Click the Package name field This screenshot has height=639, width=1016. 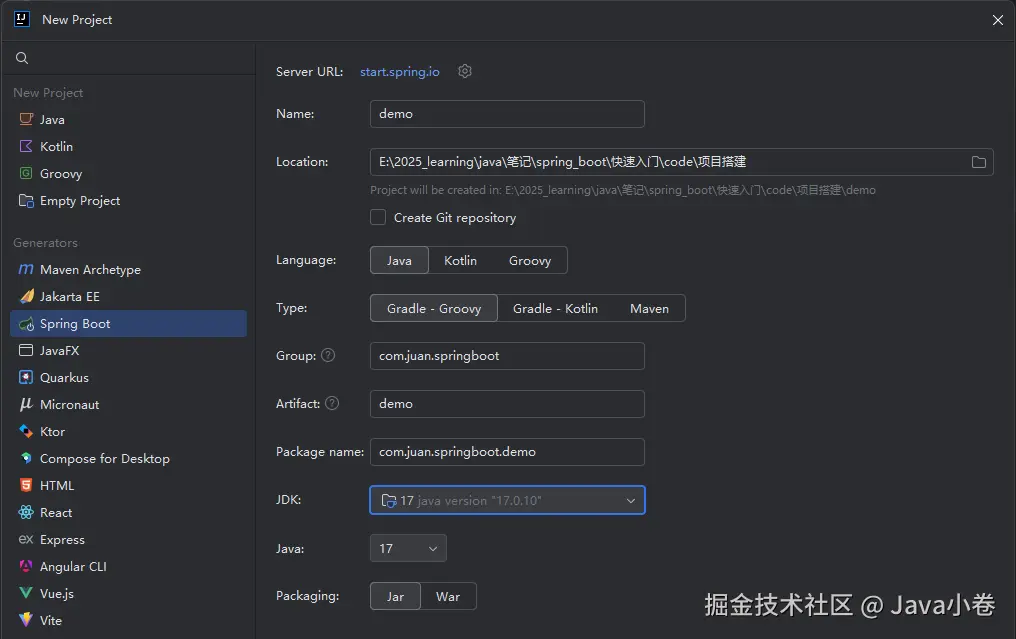pos(507,452)
